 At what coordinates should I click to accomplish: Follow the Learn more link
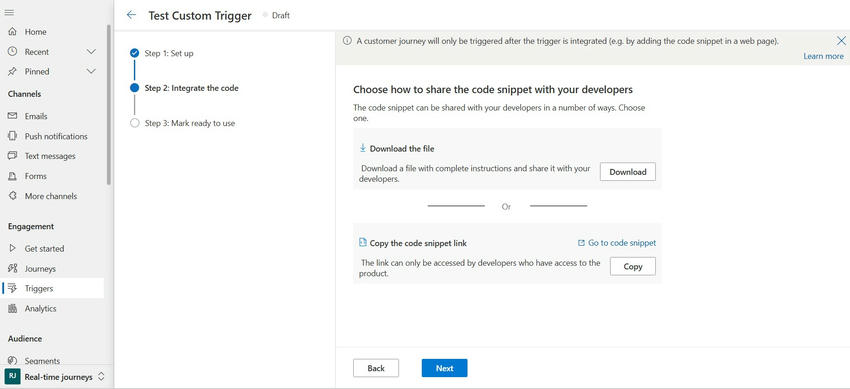click(x=823, y=56)
